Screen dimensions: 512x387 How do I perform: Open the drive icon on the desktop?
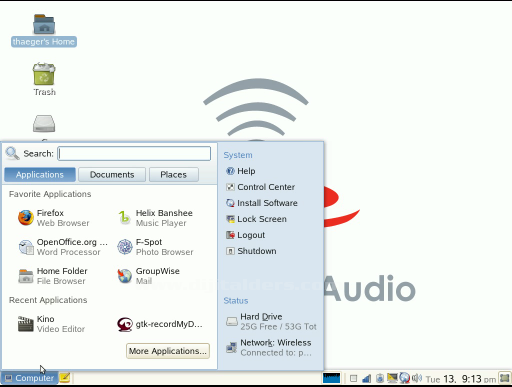pyautogui.click(x=44, y=124)
